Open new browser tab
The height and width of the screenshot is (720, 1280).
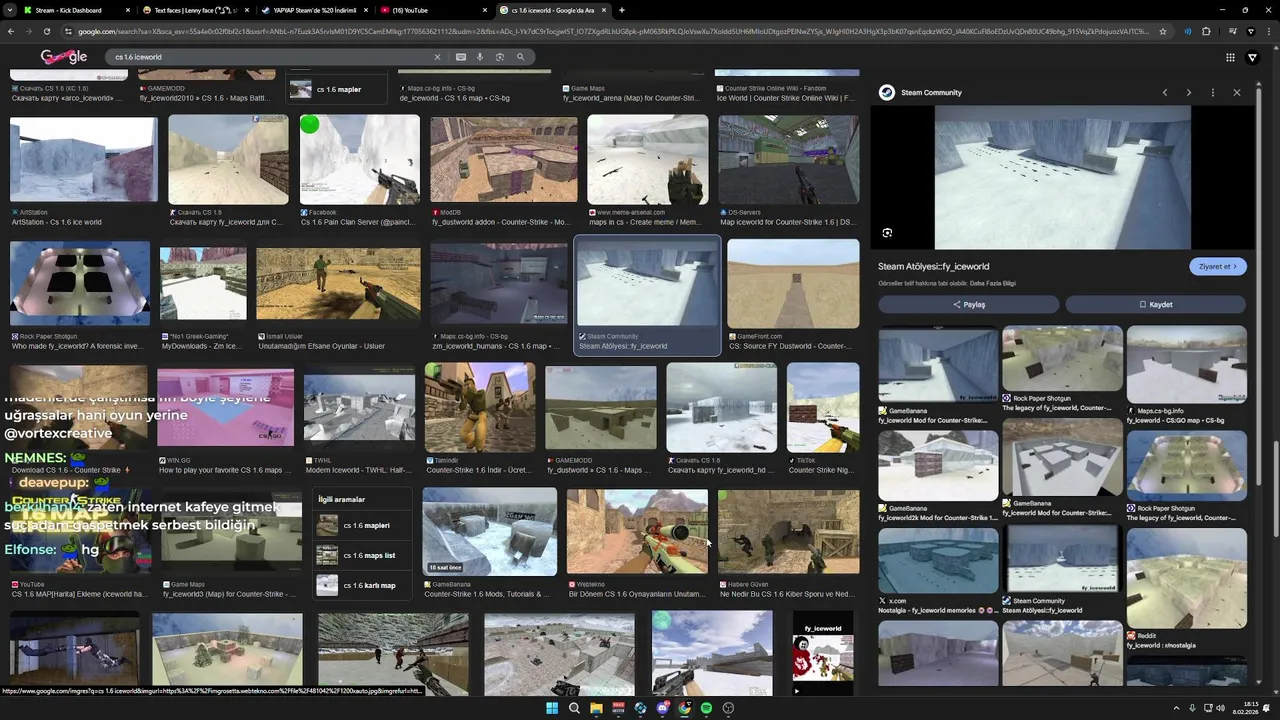622,10
